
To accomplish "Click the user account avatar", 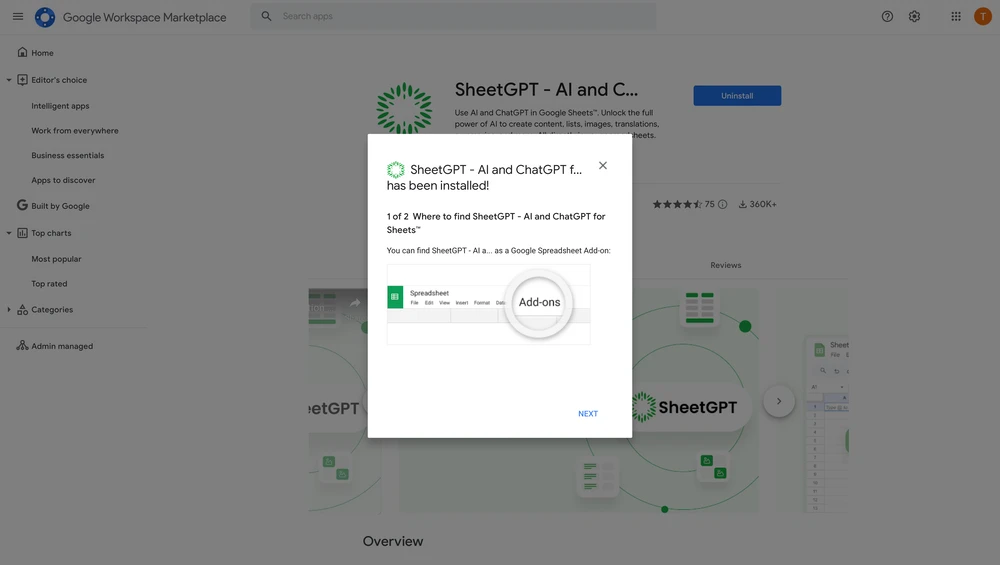I will pos(982,16).
